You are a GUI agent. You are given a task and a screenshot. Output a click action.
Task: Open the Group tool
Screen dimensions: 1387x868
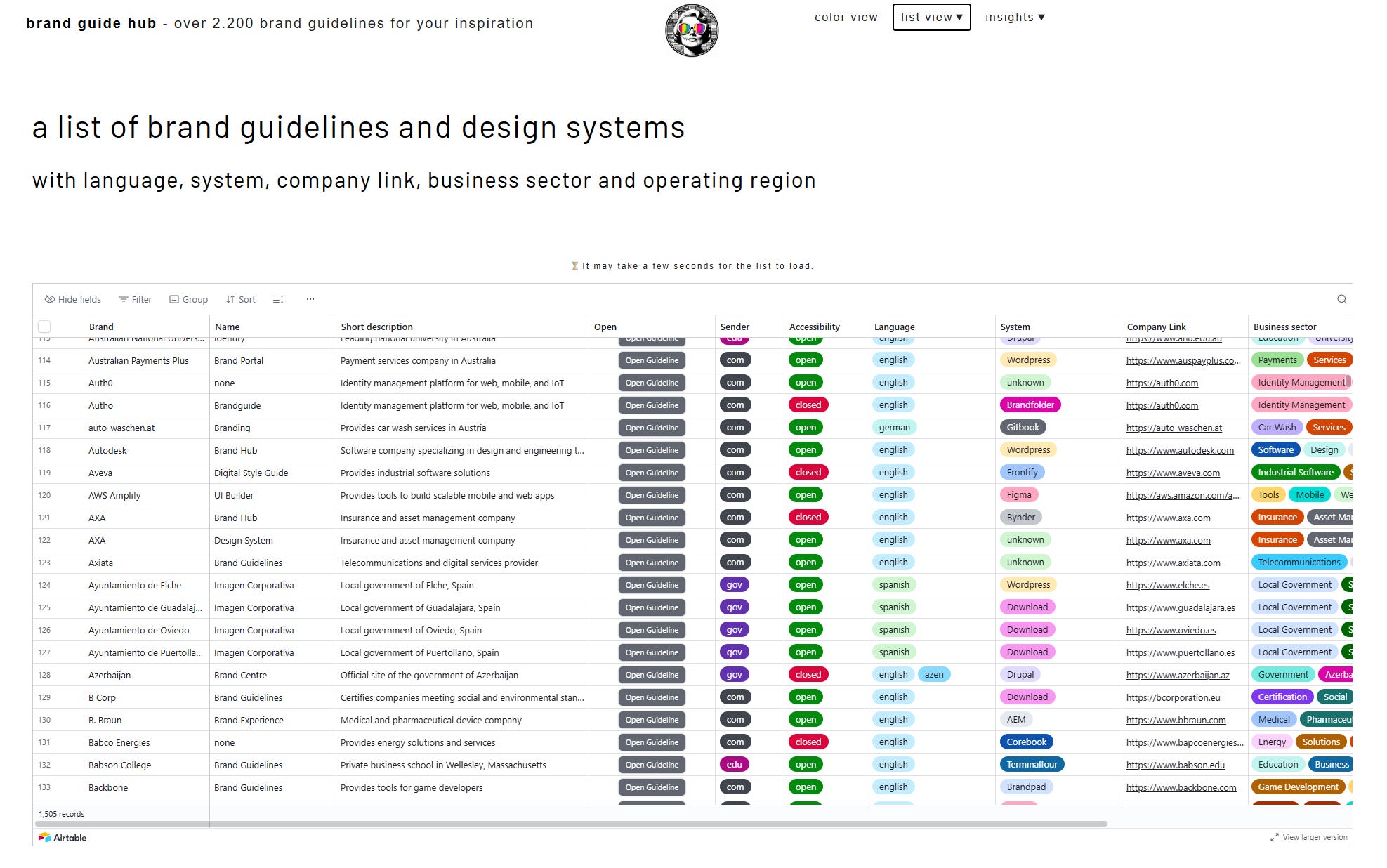coord(188,299)
